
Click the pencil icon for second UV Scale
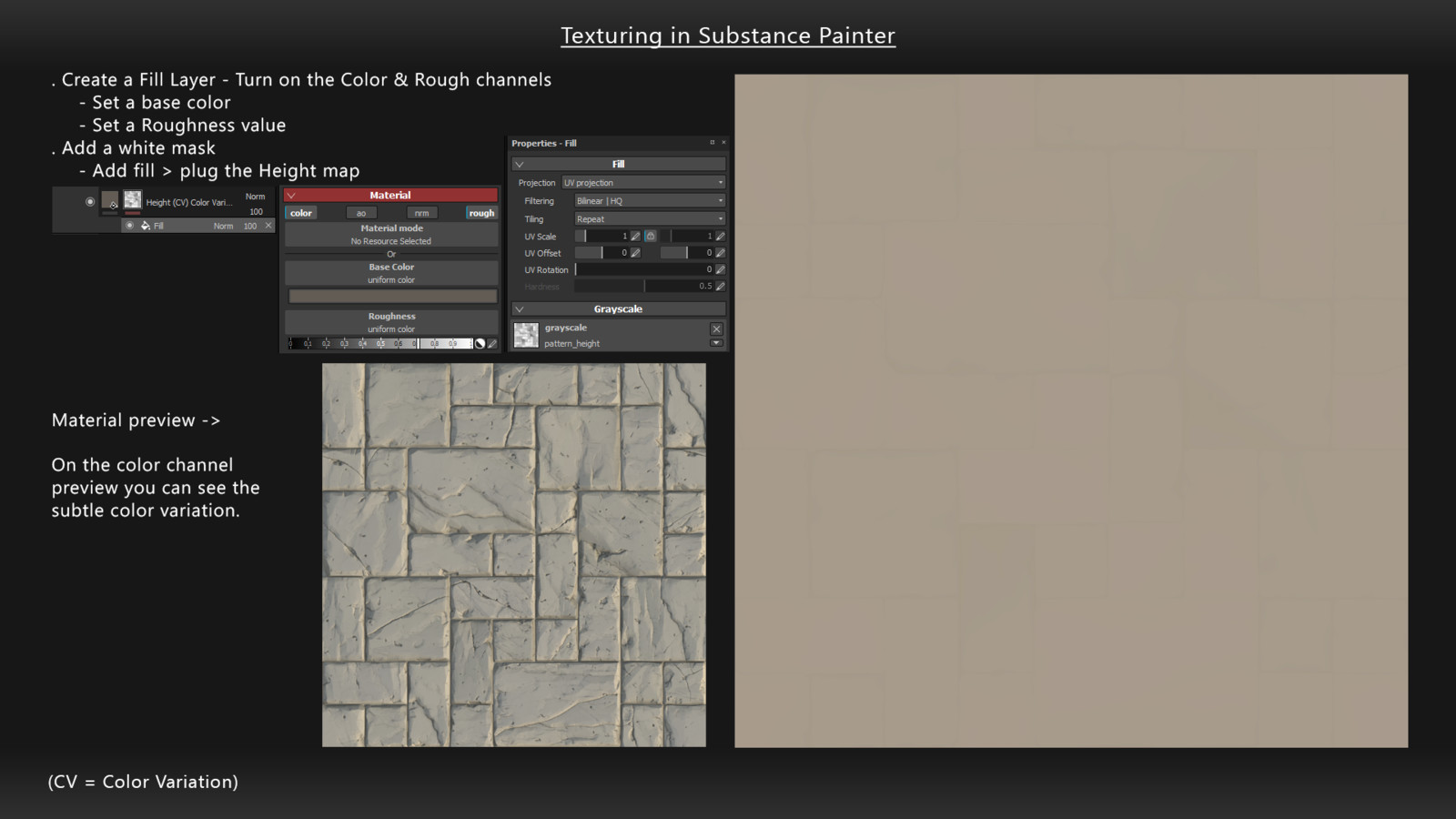720,236
